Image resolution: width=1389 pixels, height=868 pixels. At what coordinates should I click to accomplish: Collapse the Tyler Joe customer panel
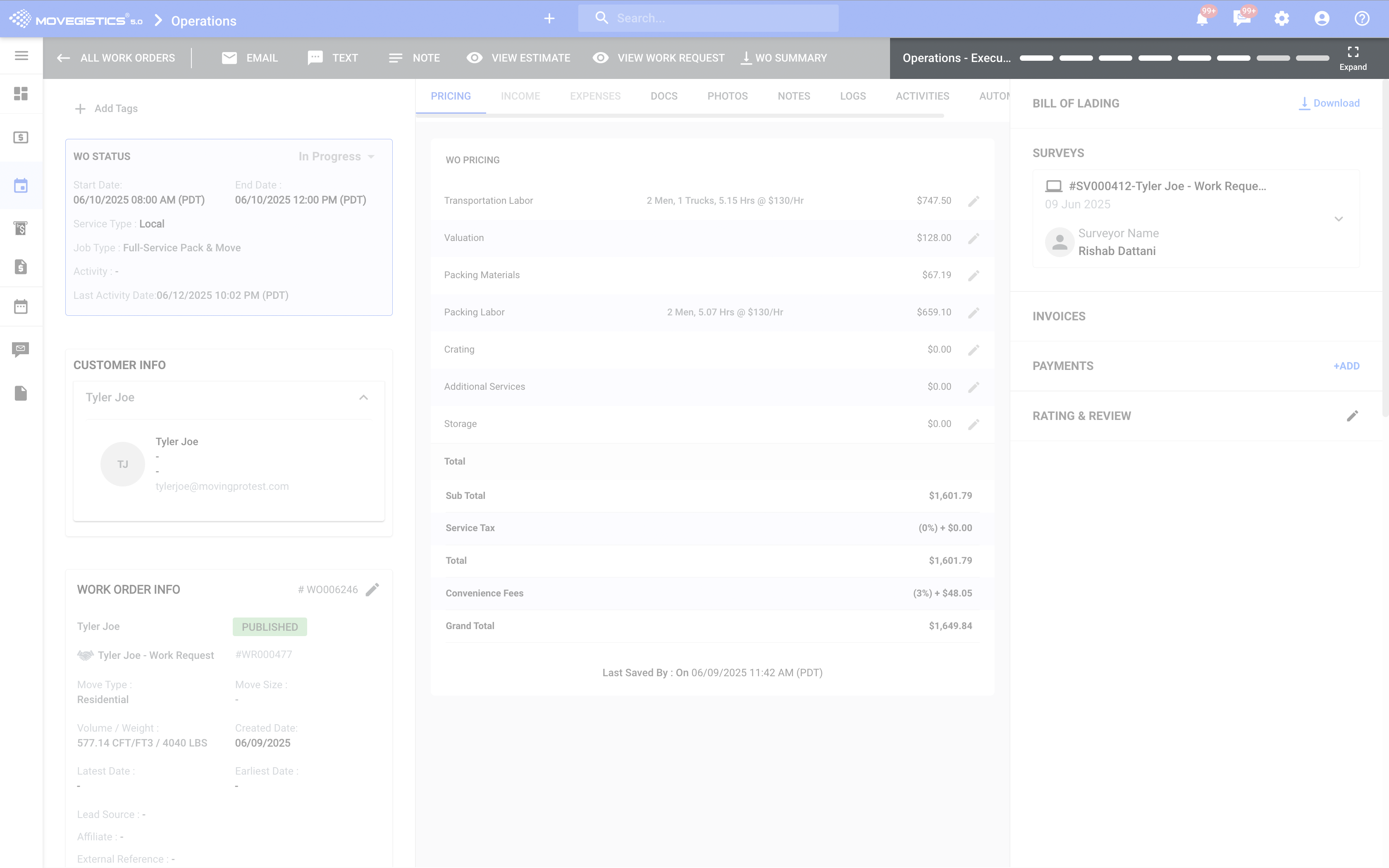pyautogui.click(x=363, y=397)
